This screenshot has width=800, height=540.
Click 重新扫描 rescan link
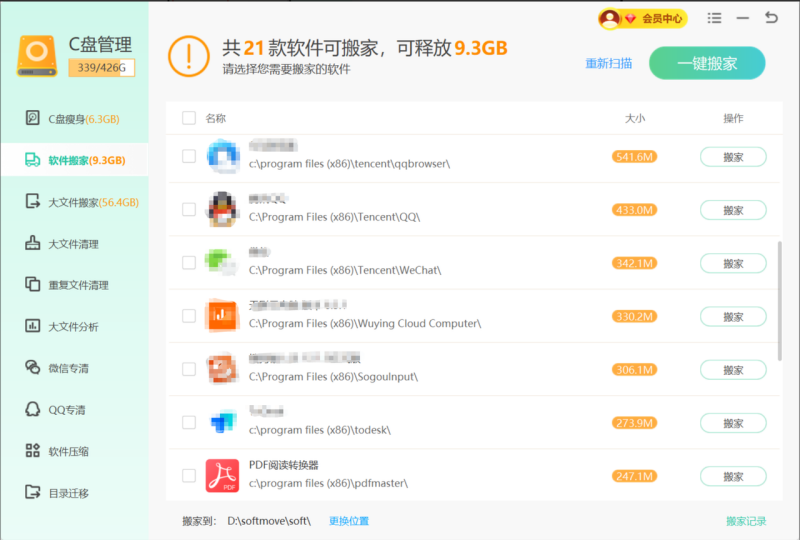pos(609,63)
